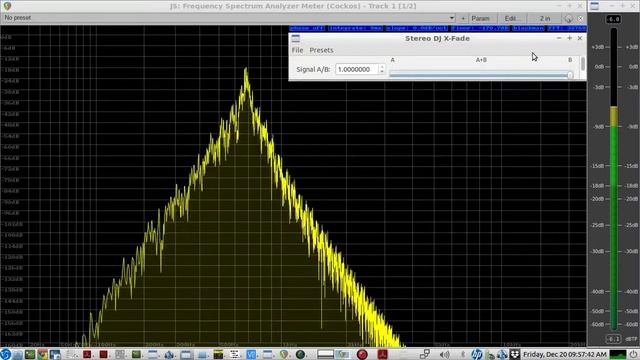The image size is (640, 360).
Task: Click the floor dB setting
Action: (480, 28)
